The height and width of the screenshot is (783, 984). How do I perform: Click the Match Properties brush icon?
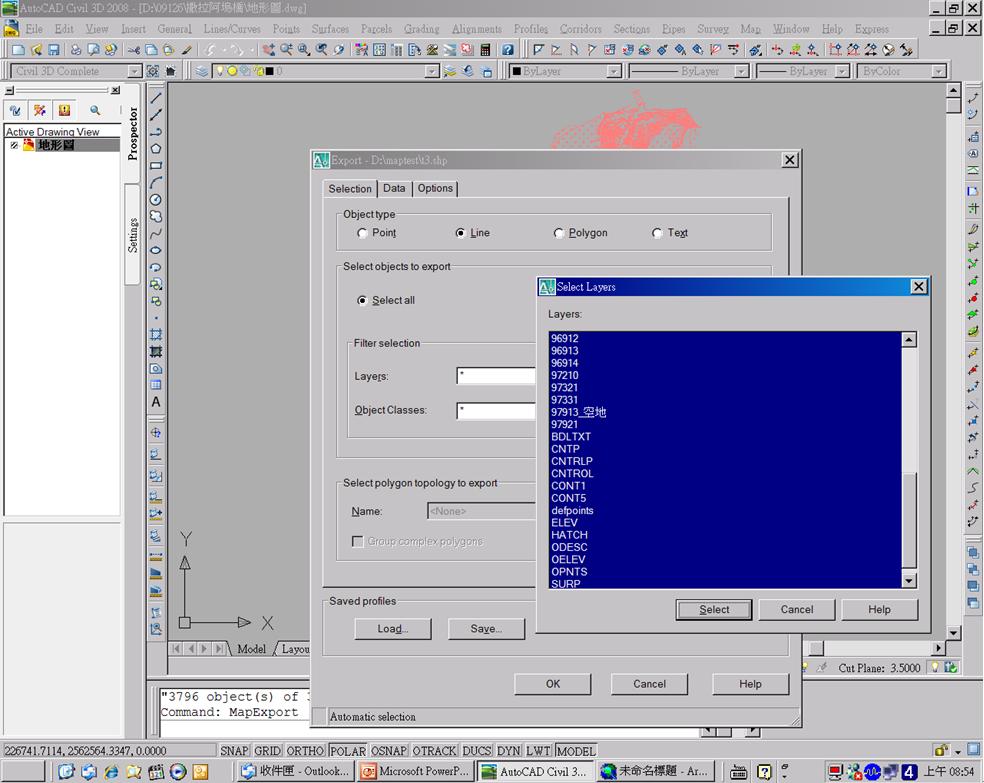(x=186, y=50)
